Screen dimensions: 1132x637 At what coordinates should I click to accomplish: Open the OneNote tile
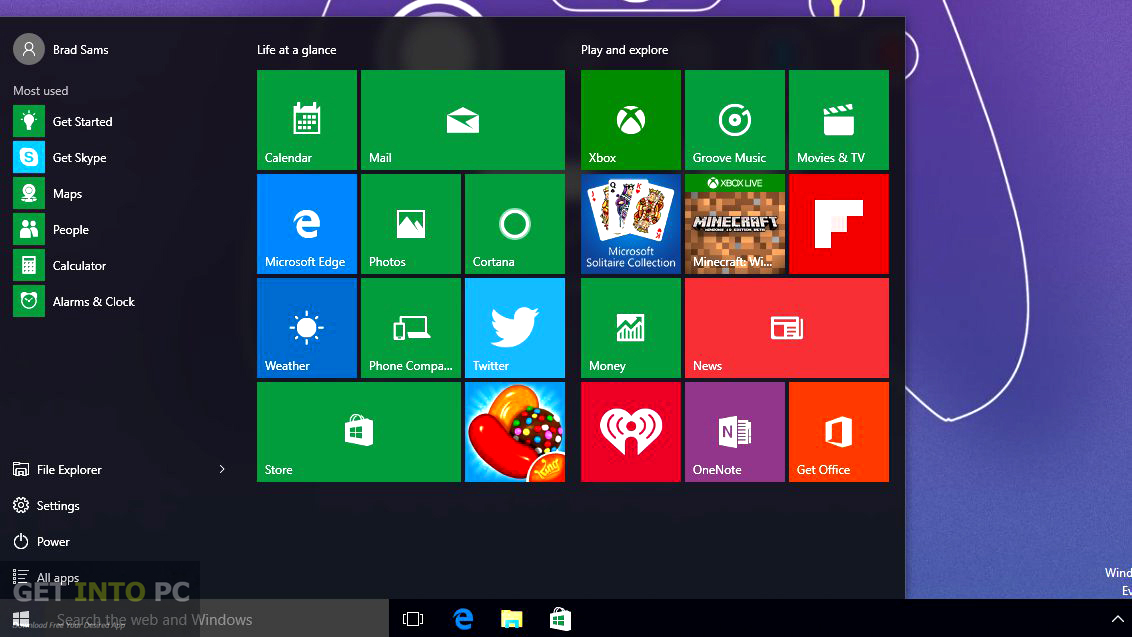735,432
